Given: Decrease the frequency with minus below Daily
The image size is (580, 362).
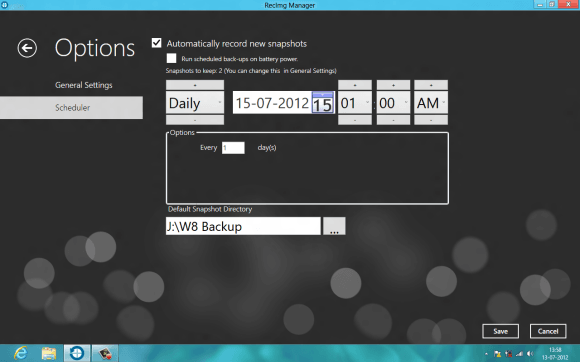Looking at the screenshot, I should point(195,120).
